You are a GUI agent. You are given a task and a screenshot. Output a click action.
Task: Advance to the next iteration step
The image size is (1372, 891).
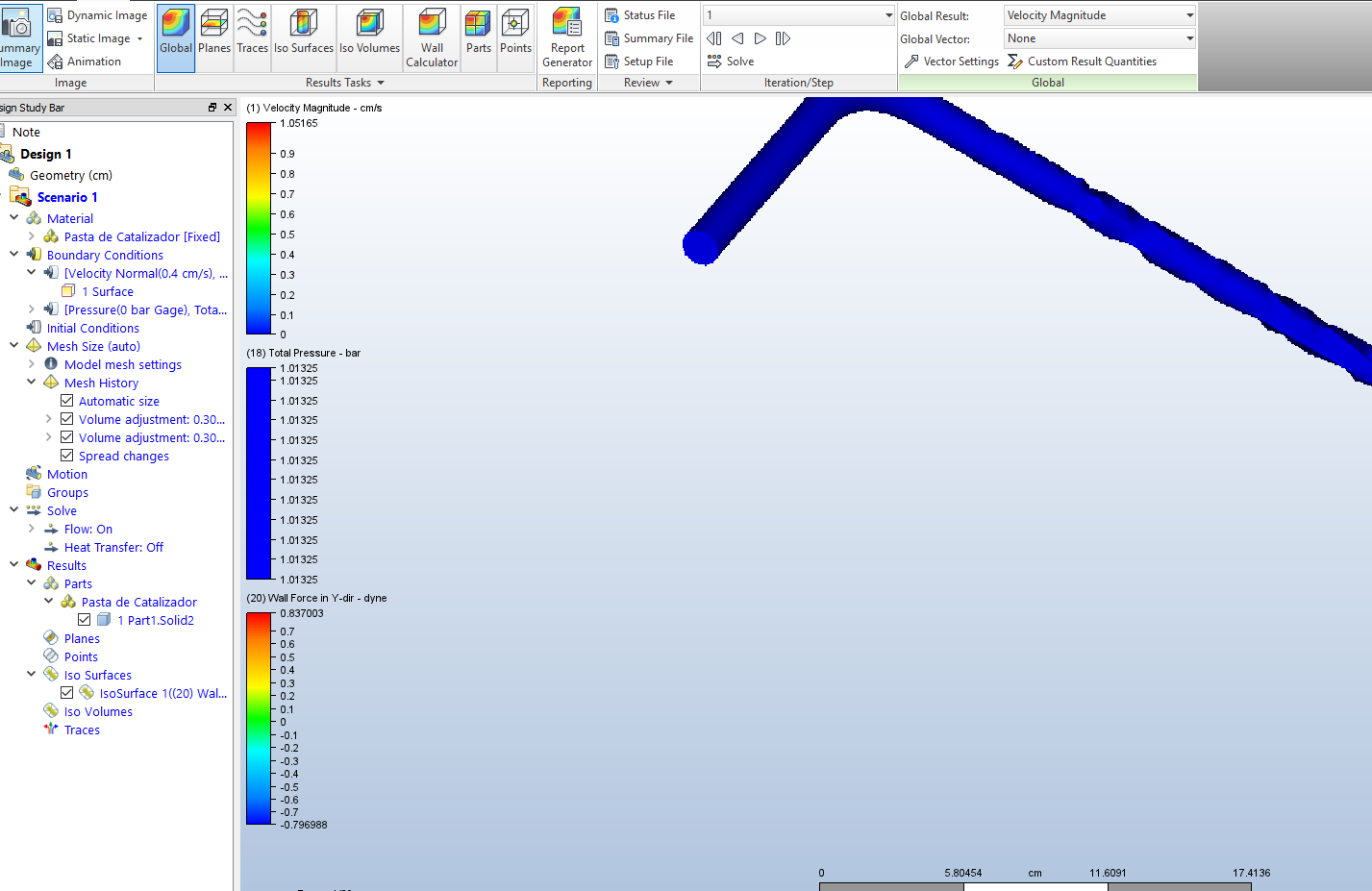click(761, 38)
